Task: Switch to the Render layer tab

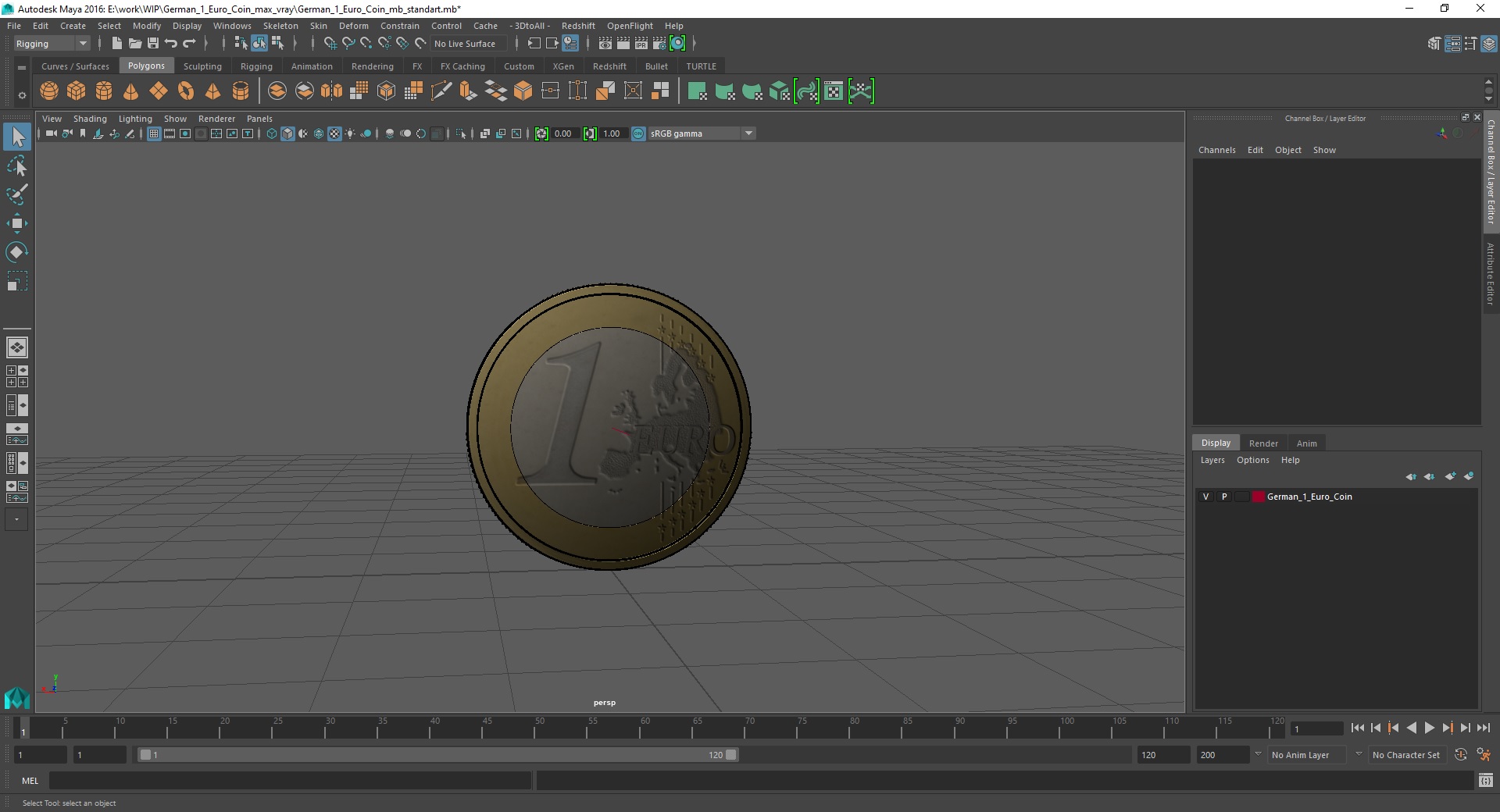Action: click(1263, 443)
